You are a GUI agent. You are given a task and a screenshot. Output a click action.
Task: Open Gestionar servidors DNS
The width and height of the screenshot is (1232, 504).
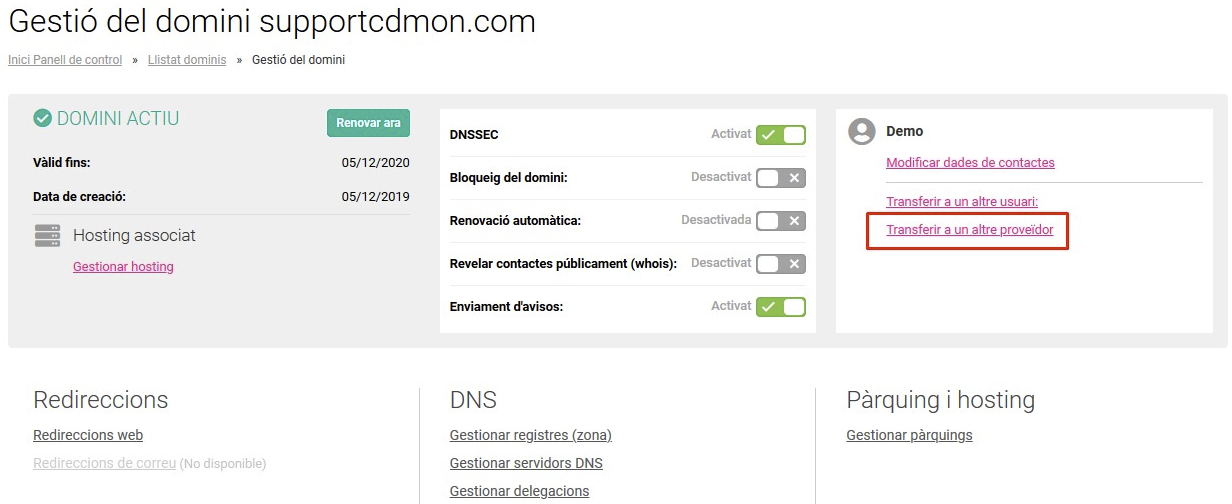[526, 463]
